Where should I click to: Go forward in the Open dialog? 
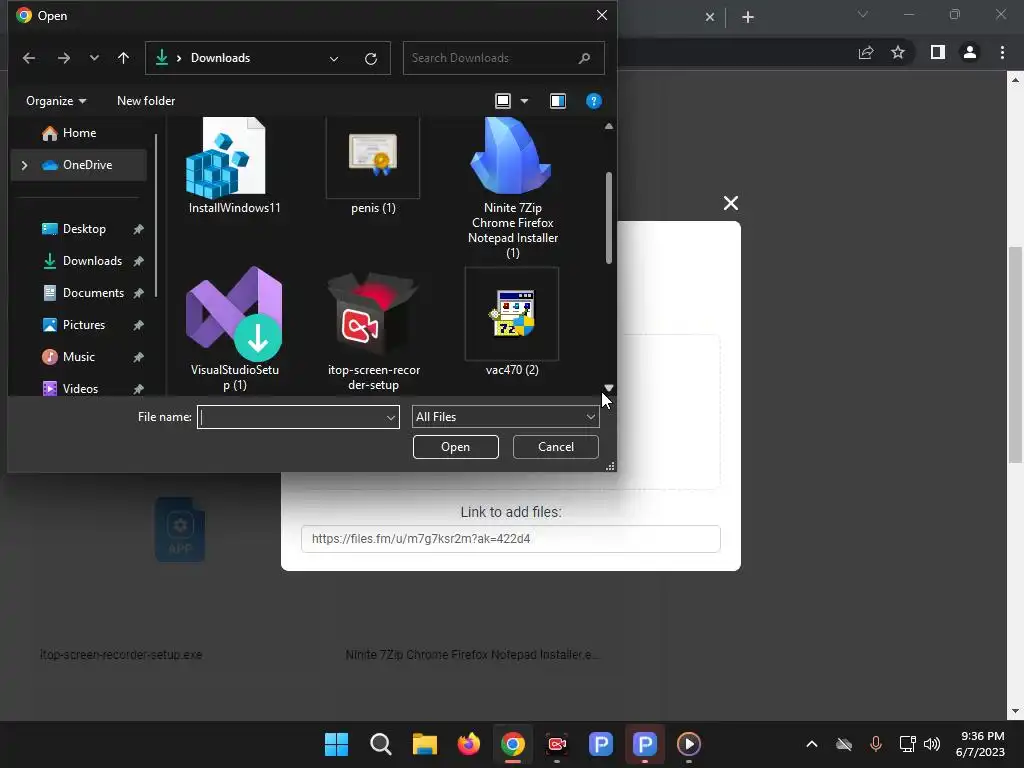tap(63, 58)
